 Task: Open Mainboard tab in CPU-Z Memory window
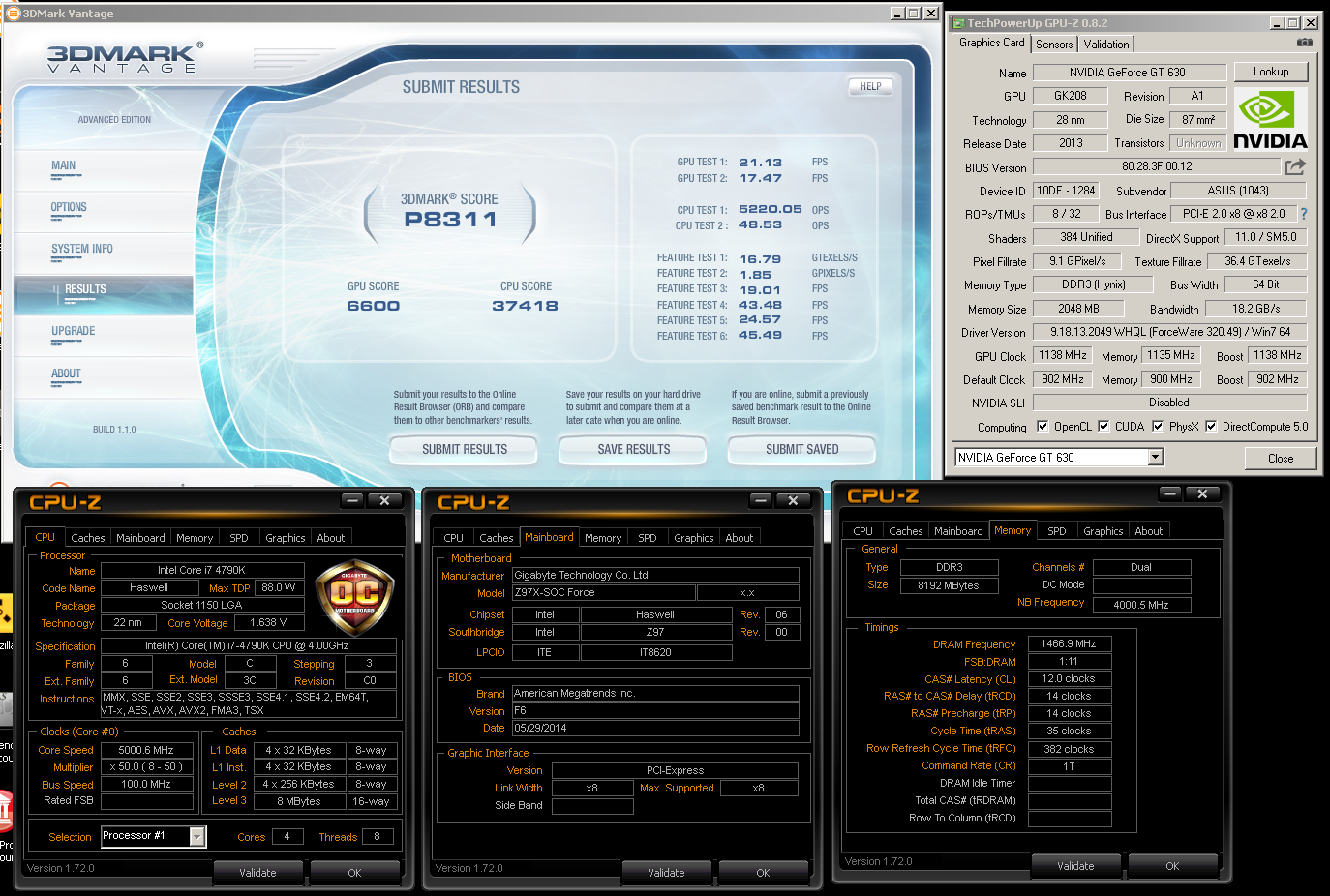(958, 531)
